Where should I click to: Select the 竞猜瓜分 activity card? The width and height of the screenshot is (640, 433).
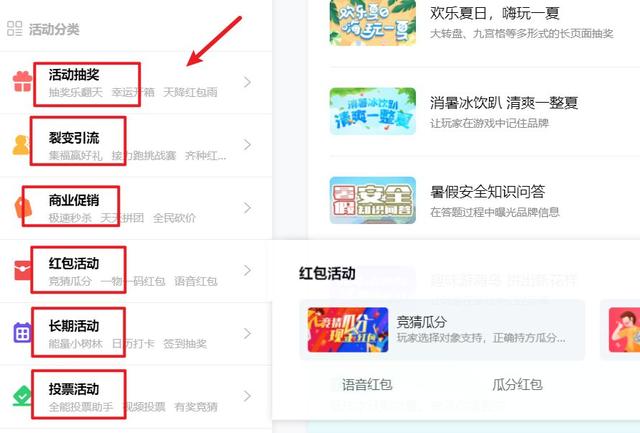tap(442, 330)
